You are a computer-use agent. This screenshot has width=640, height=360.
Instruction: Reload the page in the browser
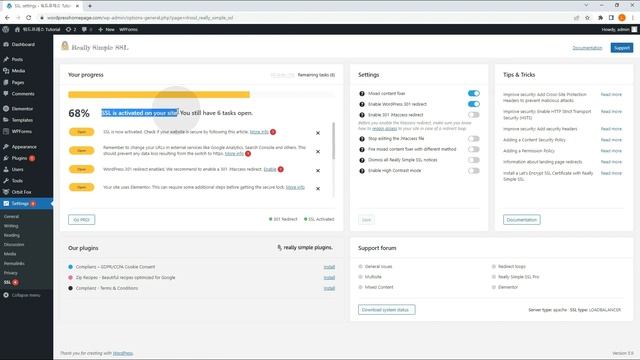[x=29, y=18]
